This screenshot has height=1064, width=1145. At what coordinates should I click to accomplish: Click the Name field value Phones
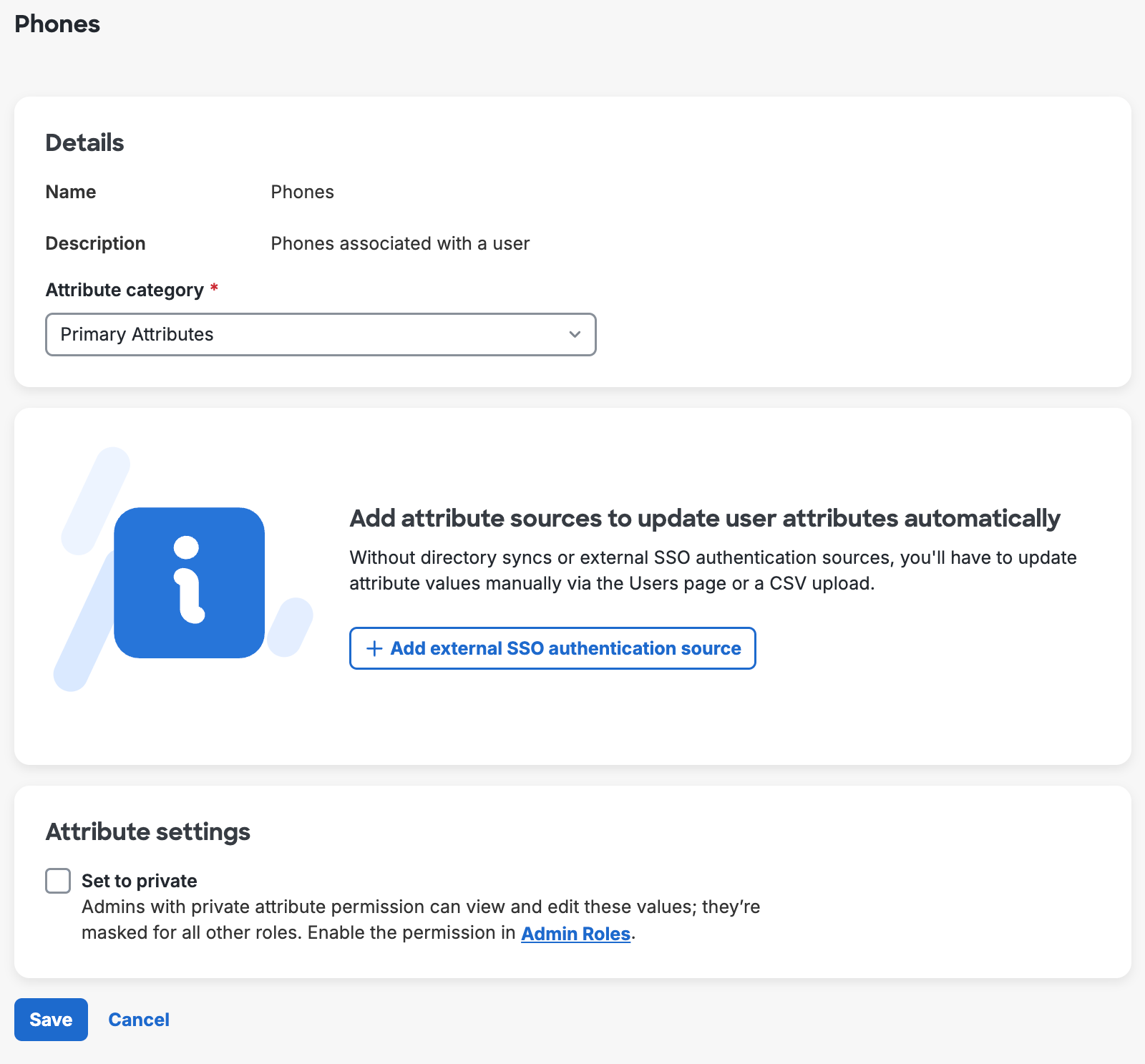click(x=302, y=191)
